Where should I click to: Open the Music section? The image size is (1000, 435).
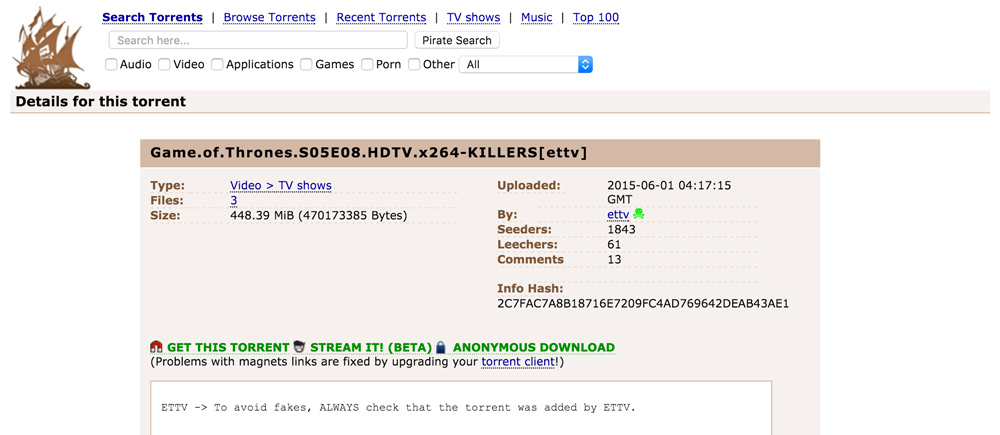[x=537, y=17]
